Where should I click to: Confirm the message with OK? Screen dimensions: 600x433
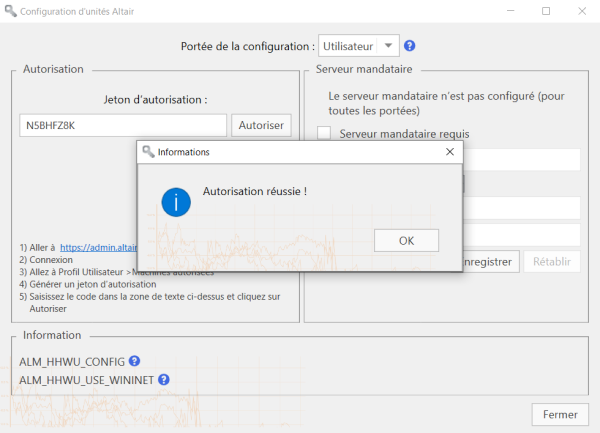(x=405, y=240)
